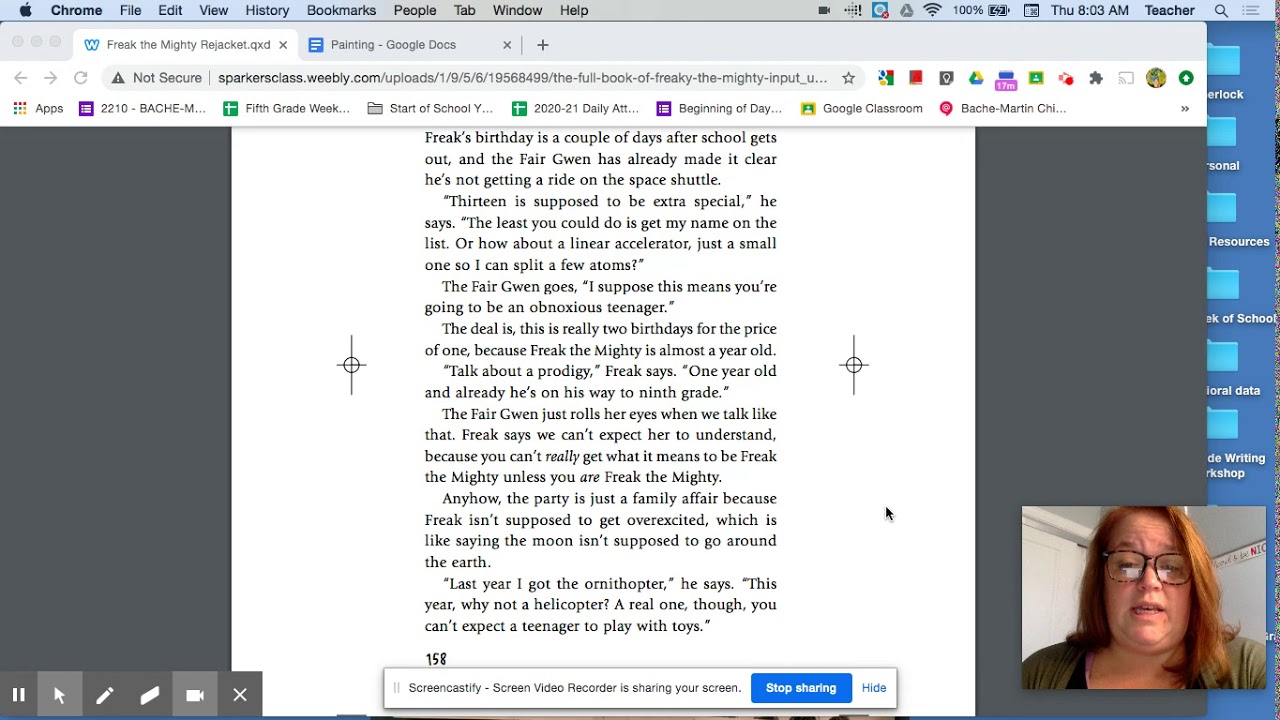Select the Screencastify eraser tool
1280x720 pixels.
(149, 695)
